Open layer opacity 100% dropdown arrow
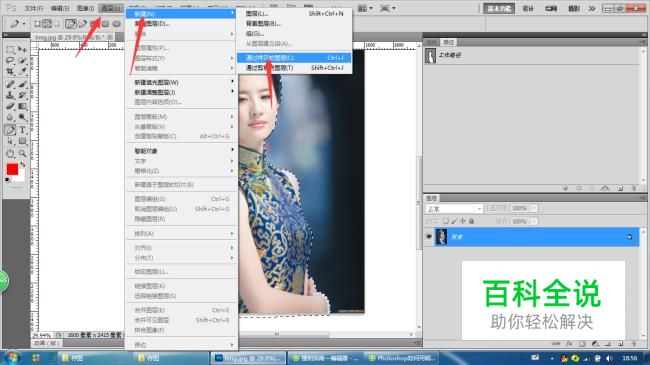The height and width of the screenshot is (365, 650). [534, 208]
